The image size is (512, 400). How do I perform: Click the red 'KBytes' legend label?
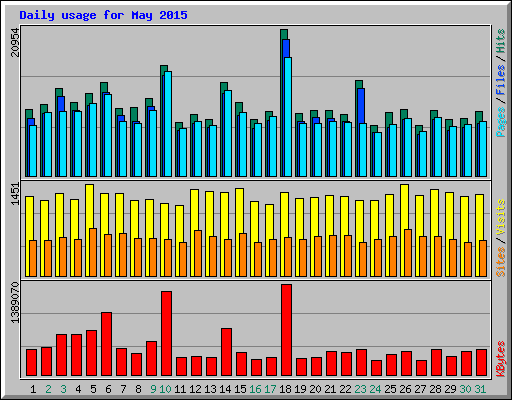(x=500, y=359)
